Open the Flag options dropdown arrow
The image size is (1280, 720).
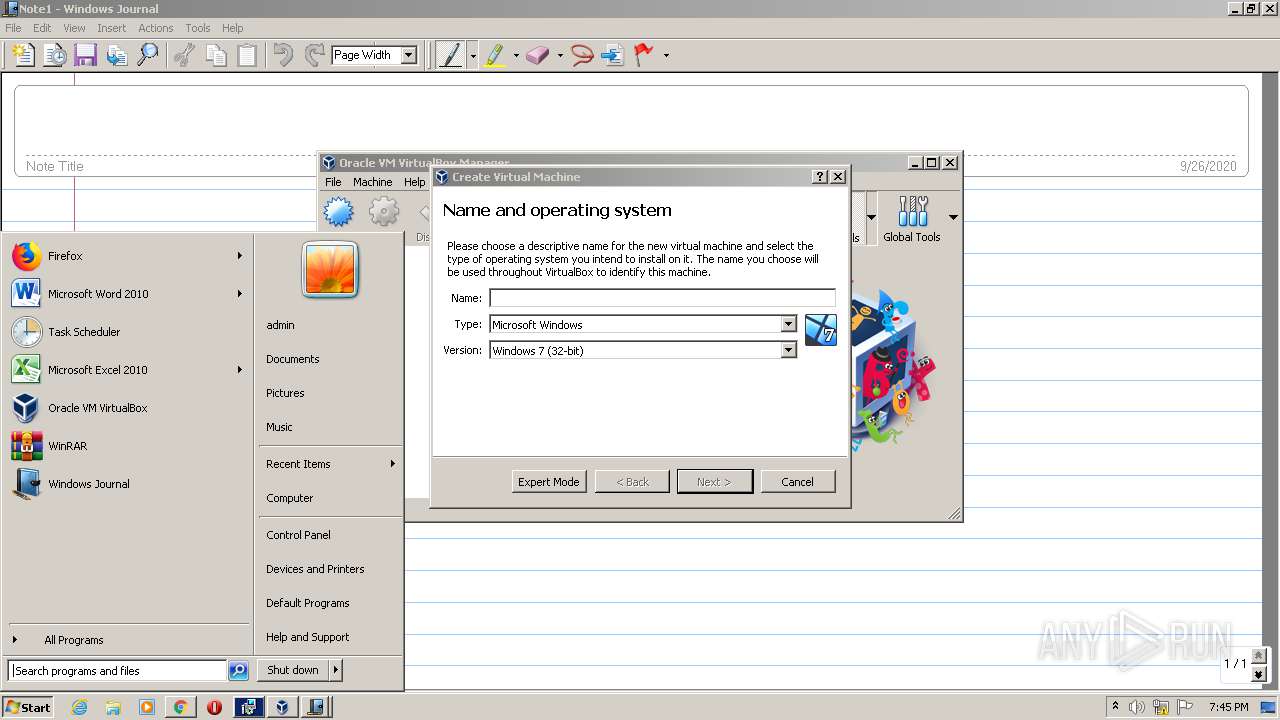(x=666, y=56)
